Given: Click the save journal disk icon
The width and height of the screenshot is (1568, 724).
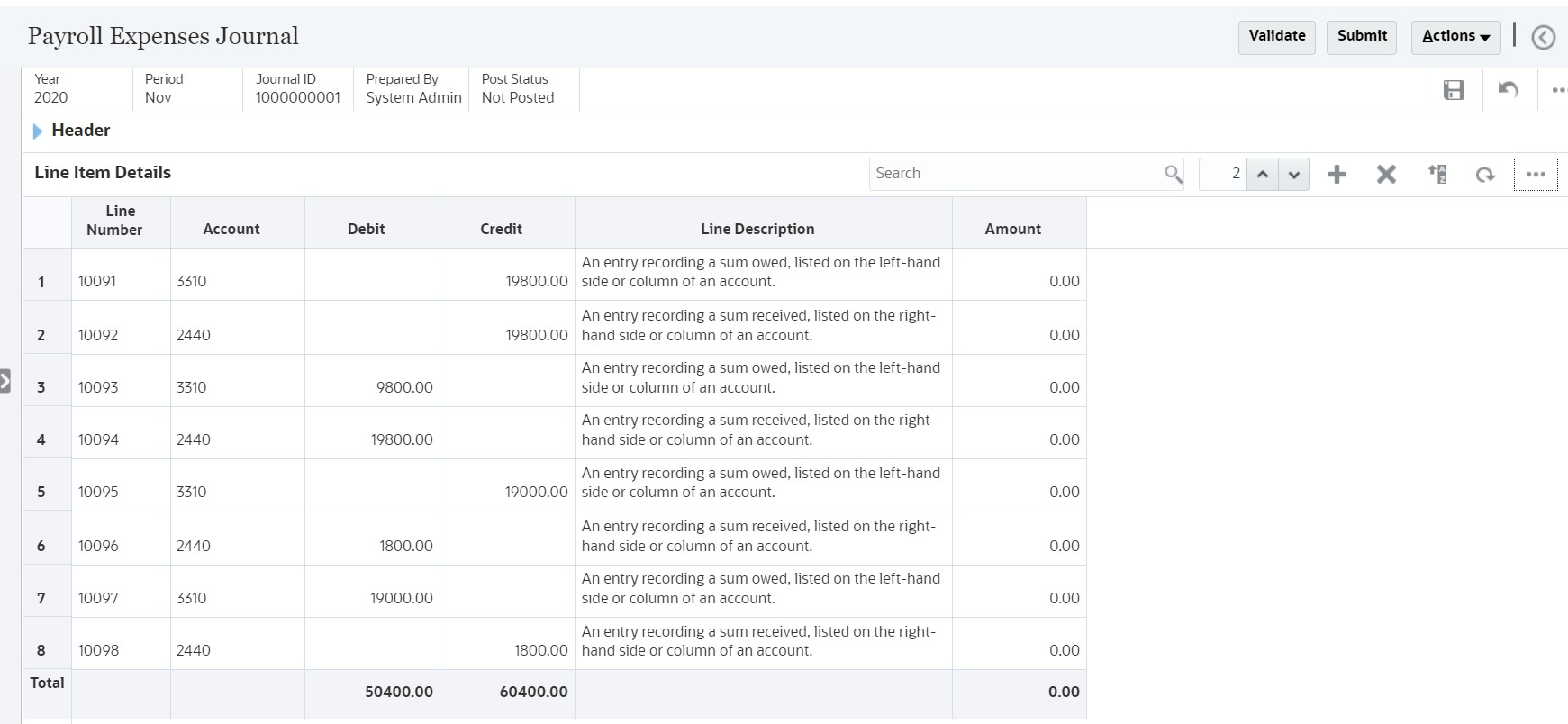Looking at the screenshot, I should point(1453,90).
